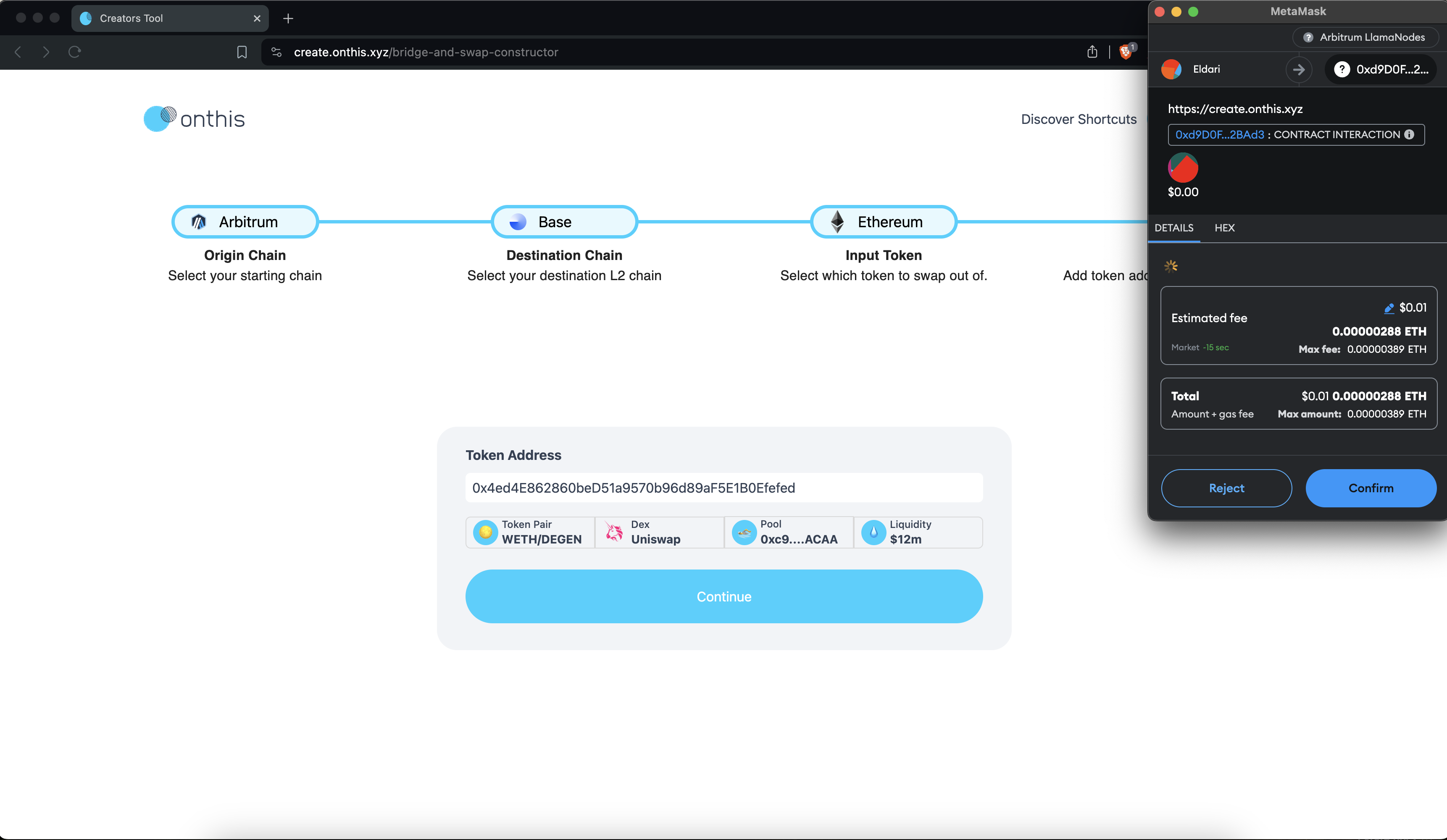The width and height of the screenshot is (1447, 840).
Task: Select the DETAILS tab in MetaMask
Action: (x=1173, y=228)
